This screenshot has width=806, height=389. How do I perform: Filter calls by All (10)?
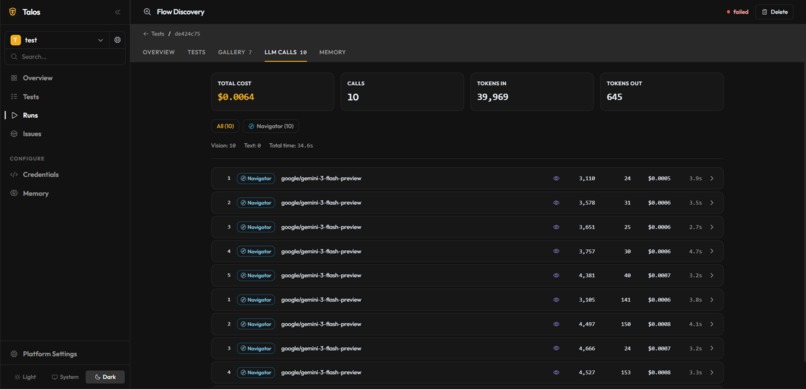(225, 126)
